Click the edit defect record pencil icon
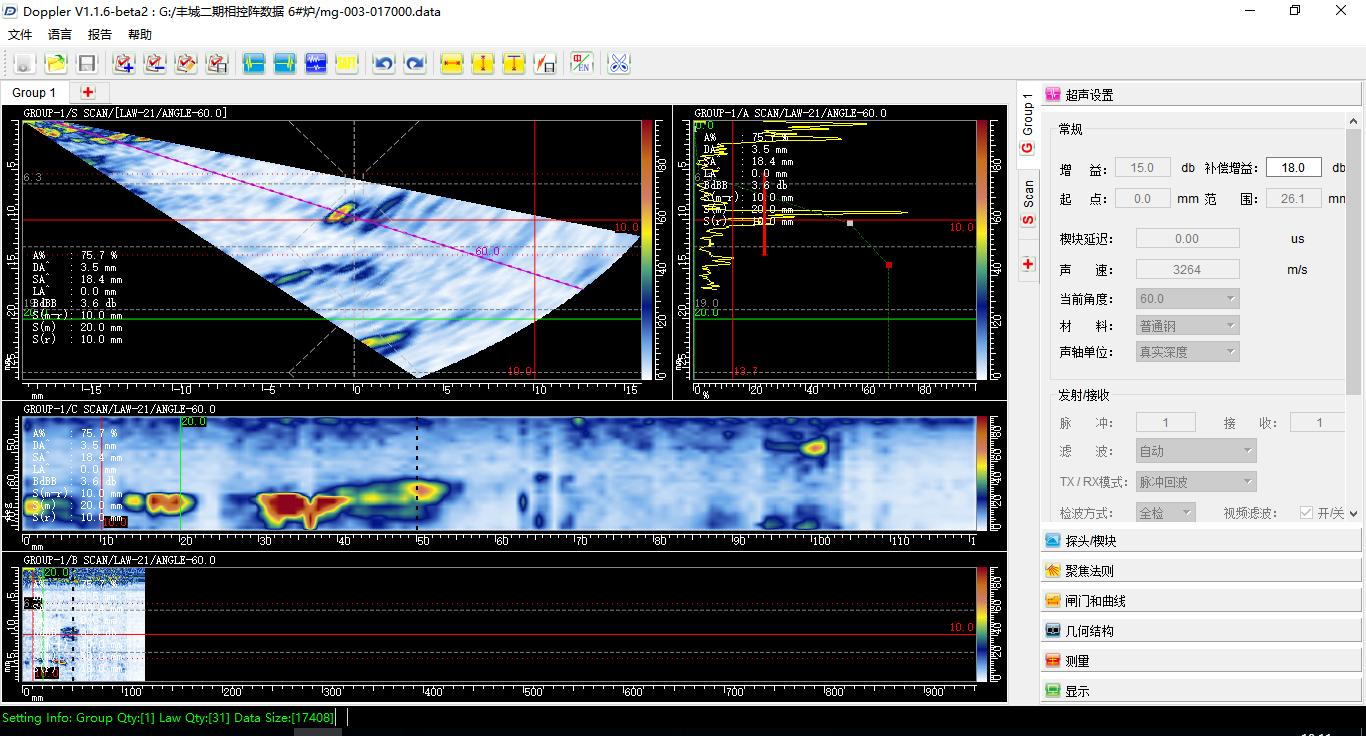This screenshot has height=736, width=1366. tap(186, 64)
